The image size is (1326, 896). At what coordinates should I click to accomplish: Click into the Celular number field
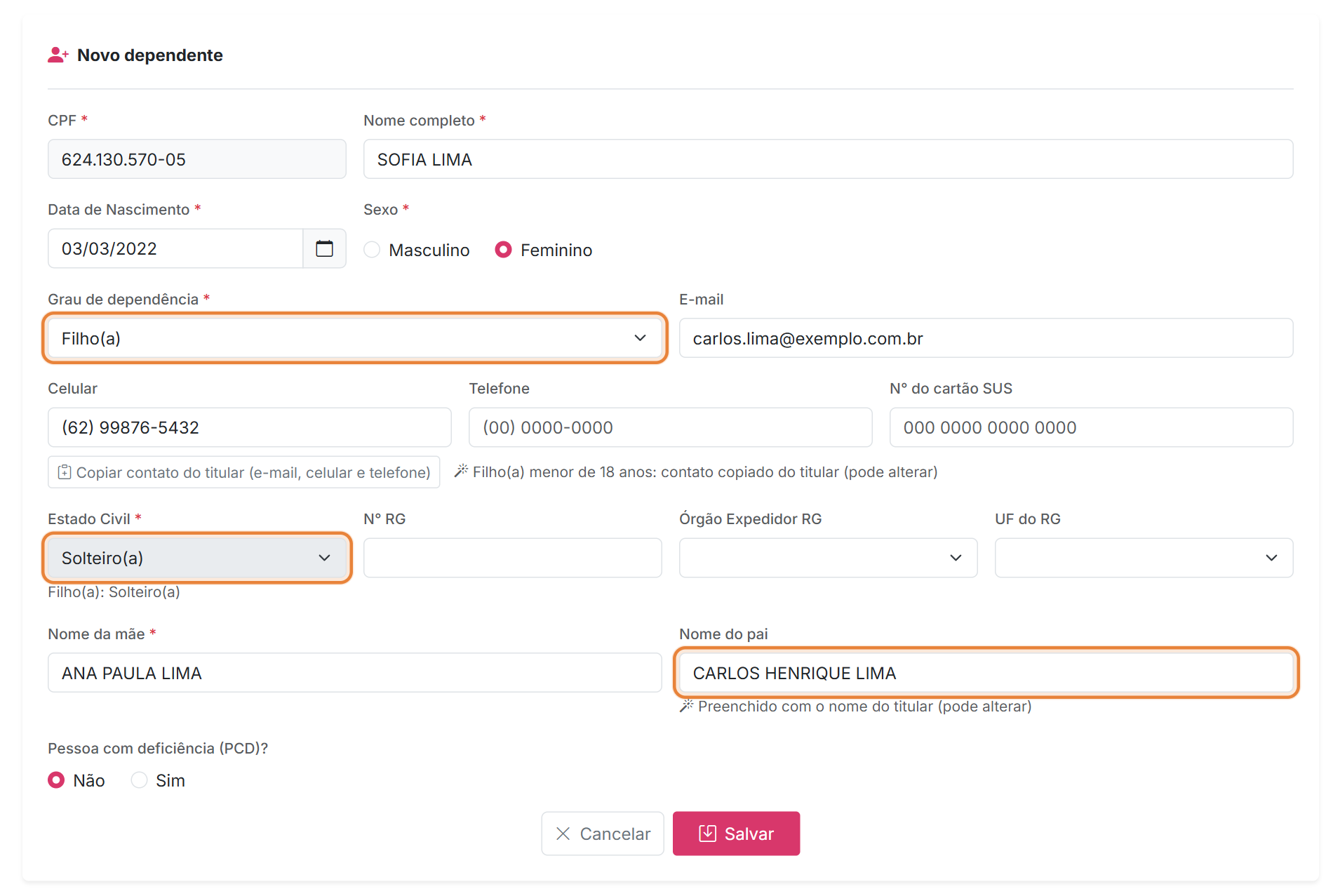pyautogui.click(x=250, y=427)
